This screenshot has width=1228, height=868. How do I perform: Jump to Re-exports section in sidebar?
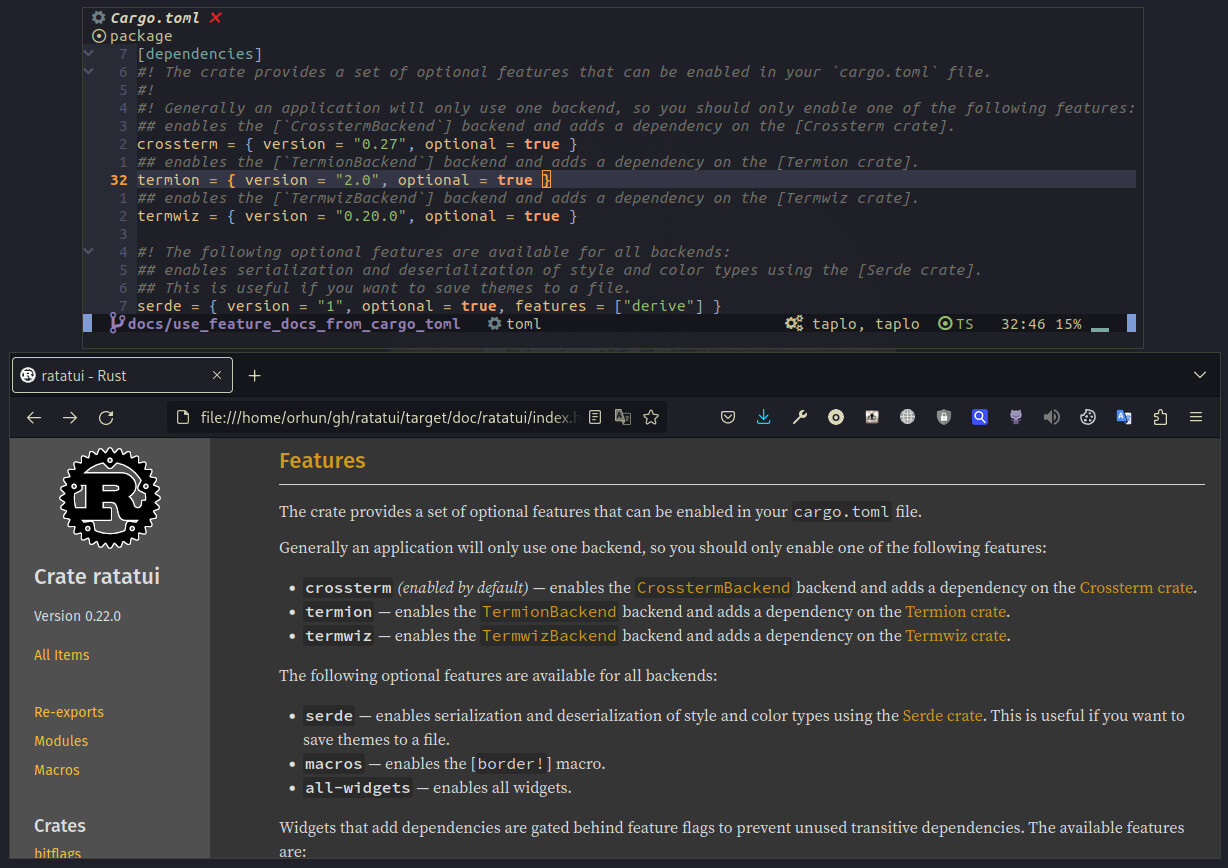click(69, 712)
